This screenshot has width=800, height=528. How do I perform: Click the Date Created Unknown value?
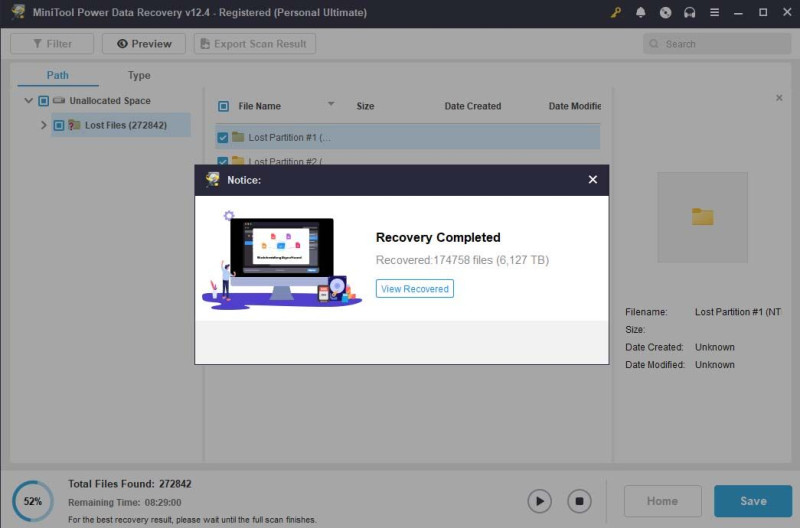point(715,347)
